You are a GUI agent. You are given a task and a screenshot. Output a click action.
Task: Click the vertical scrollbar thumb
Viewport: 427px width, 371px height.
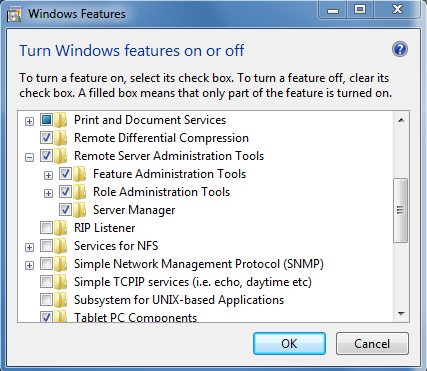pyautogui.click(x=400, y=210)
